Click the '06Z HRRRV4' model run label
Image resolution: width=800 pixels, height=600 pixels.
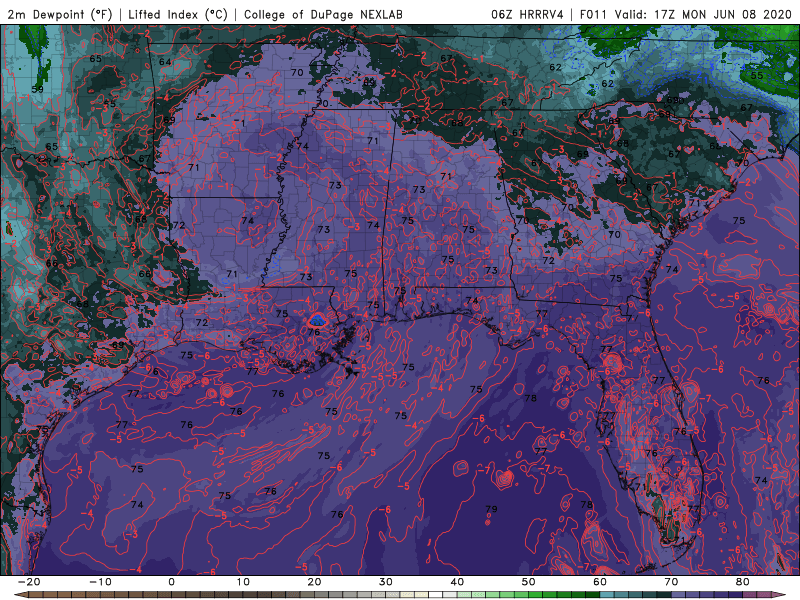pyautogui.click(x=527, y=15)
